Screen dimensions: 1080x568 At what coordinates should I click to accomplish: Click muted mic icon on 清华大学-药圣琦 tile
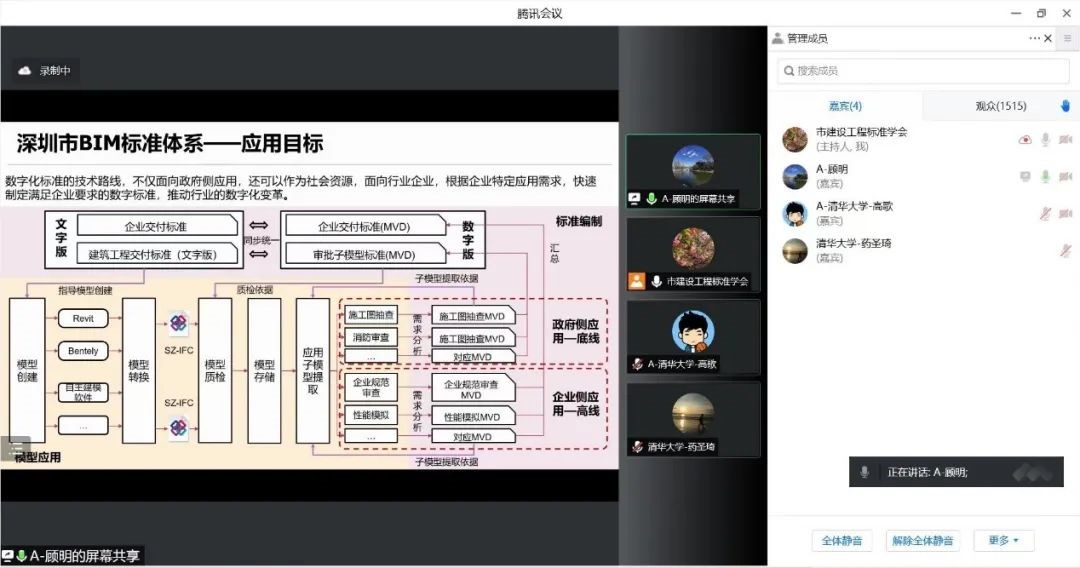click(638, 447)
